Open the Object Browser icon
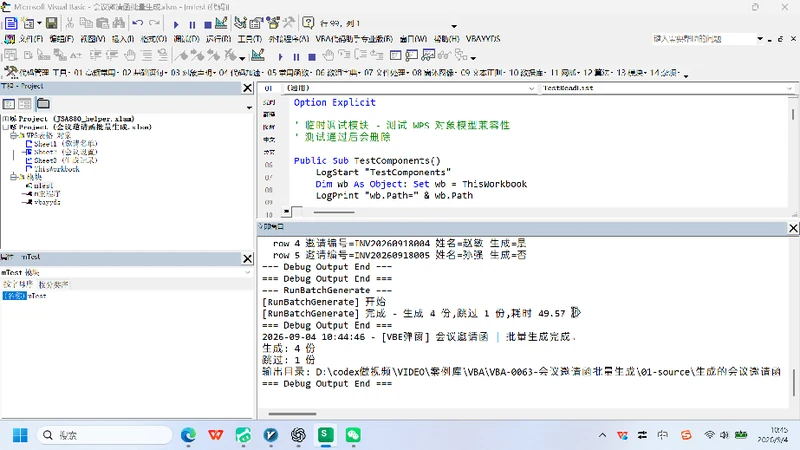Screen dimensions: 800x450 (x=273, y=23)
